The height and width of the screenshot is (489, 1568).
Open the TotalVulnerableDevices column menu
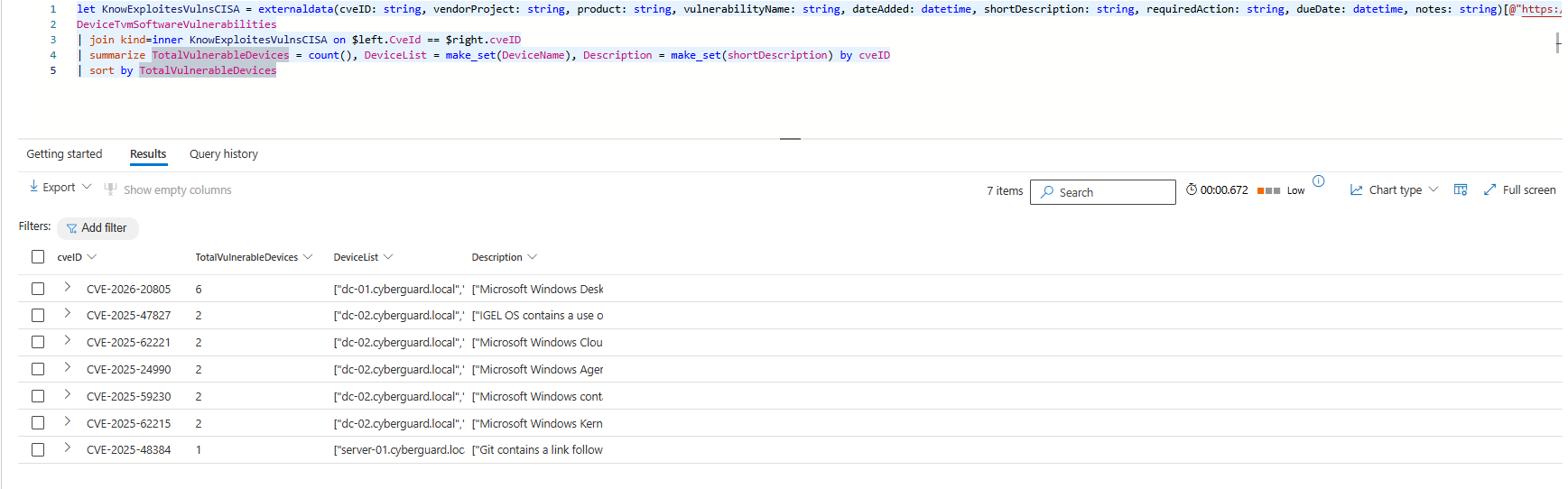click(308, 257)
